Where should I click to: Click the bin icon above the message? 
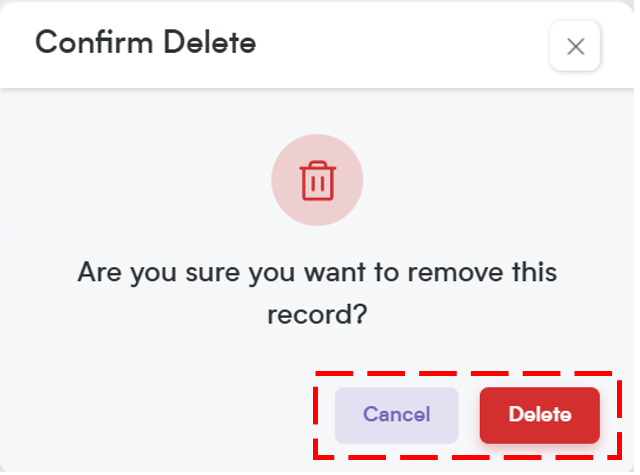pyautogui.click(x=318, y=181)
